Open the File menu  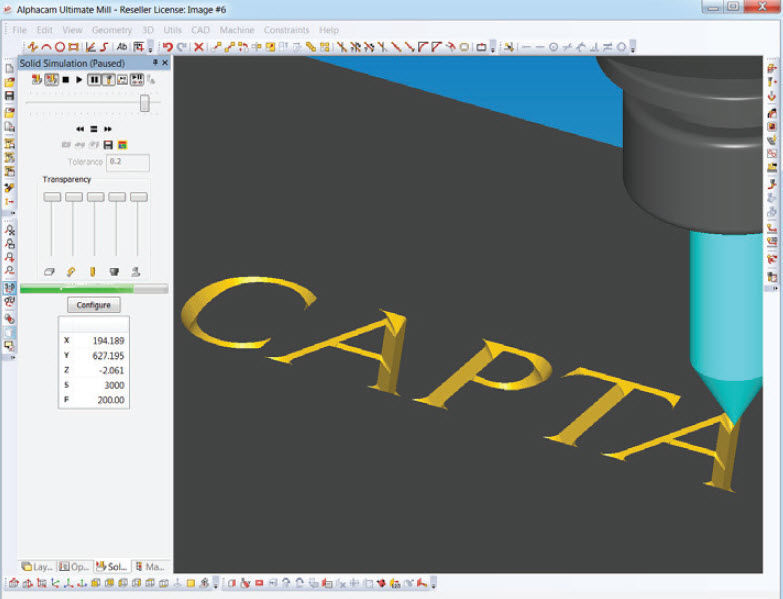[x=19, y=30]
